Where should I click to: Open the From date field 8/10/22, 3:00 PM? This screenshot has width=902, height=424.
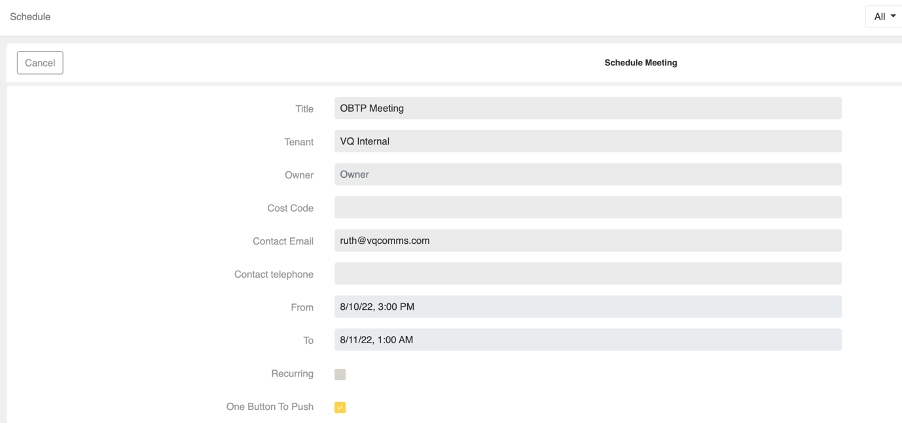point(588,307)
